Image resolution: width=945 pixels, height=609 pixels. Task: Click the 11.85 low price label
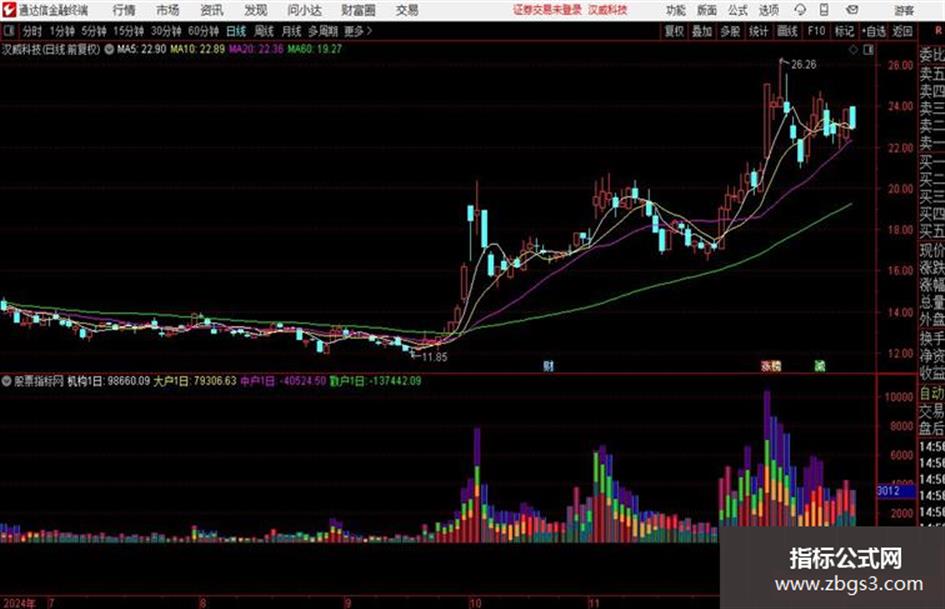435,357
